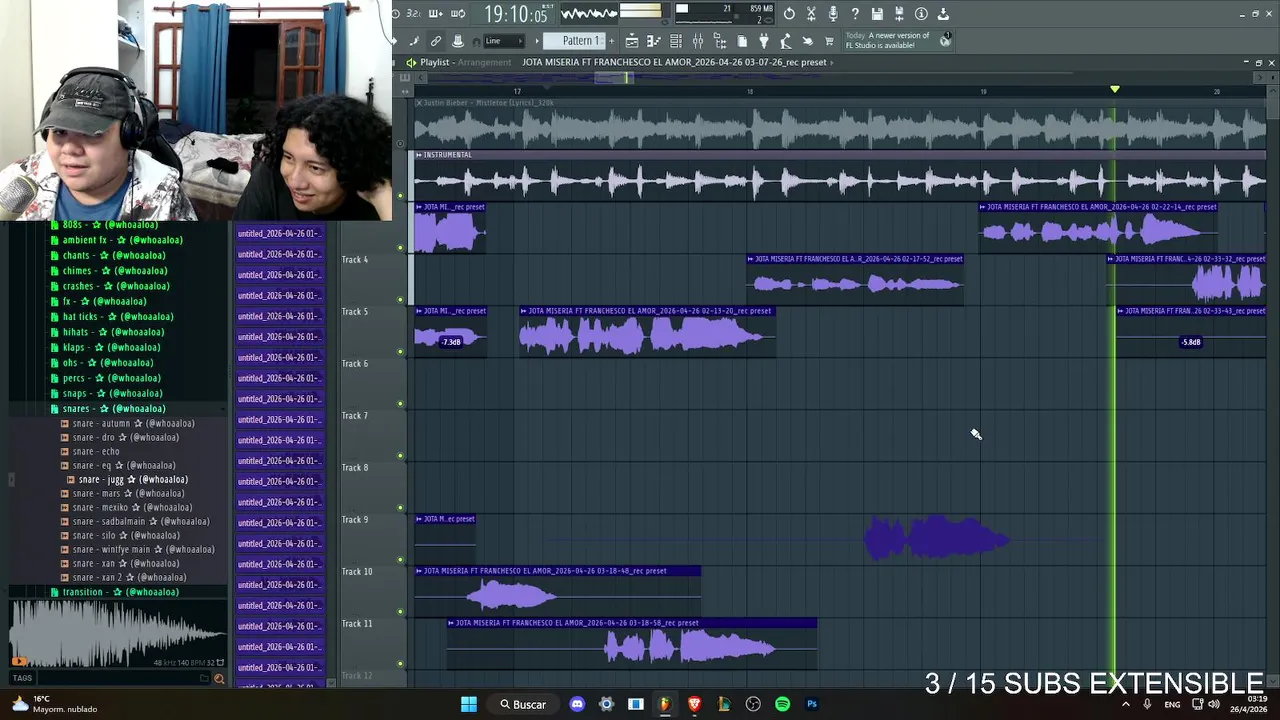Mute Track 5 using its green dot
This screenshot has width=1280, height=720.
click(x=401, y=352)
